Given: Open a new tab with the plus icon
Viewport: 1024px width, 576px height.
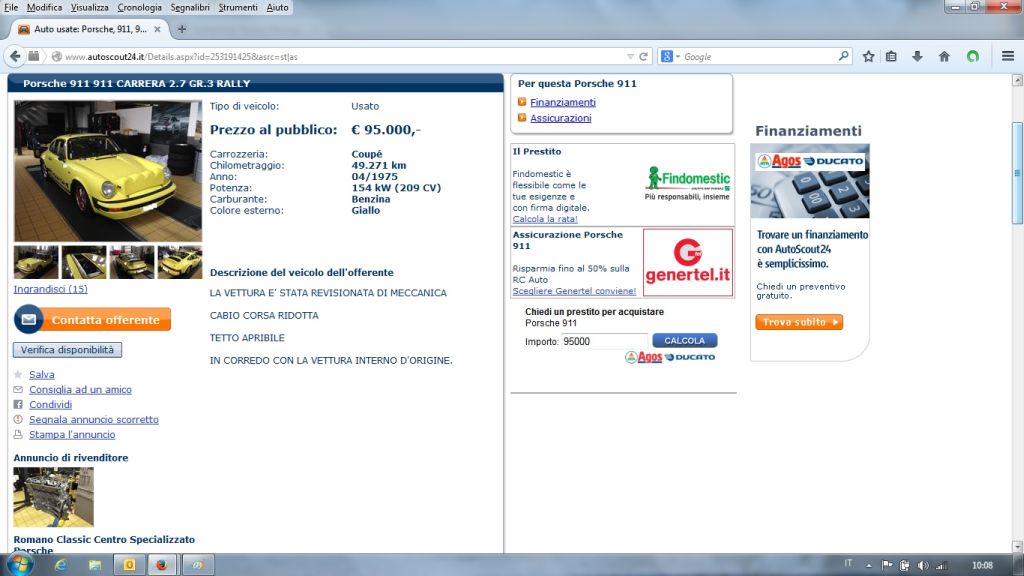Looking at the screenshot, I should (x=182, y=29).
